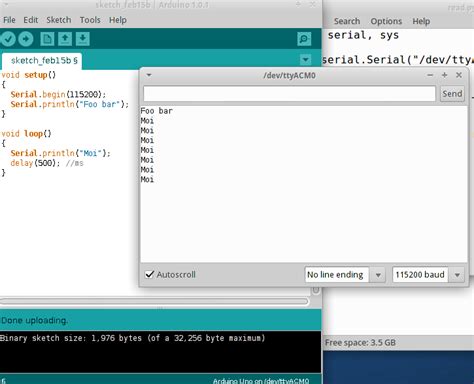Toggle the Autoscroll checkbox
This screenshot has width=474, height=384.
(149, 274)
